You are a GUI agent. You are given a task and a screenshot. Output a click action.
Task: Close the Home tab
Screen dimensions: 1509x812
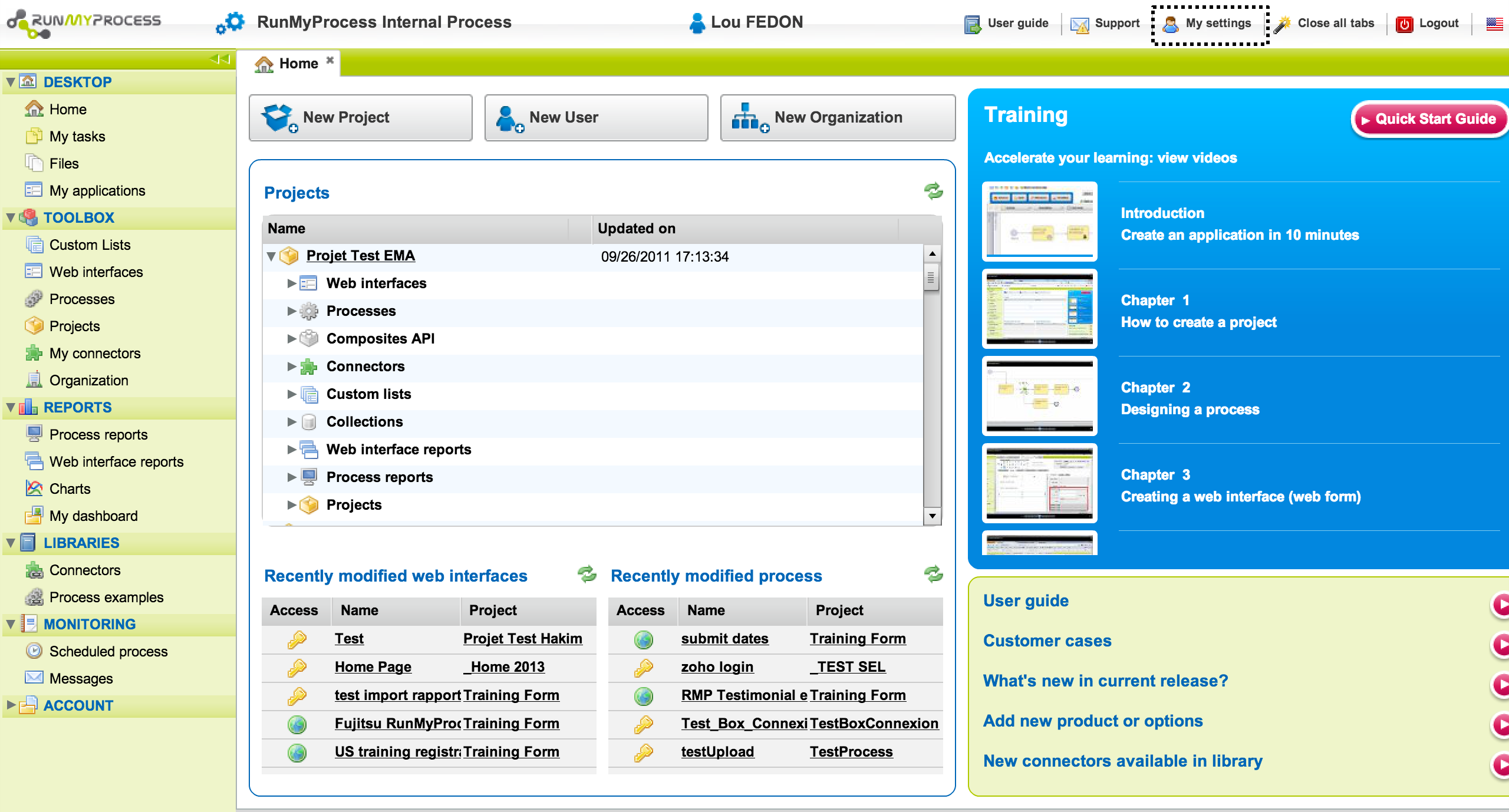[x=330, y=60]
